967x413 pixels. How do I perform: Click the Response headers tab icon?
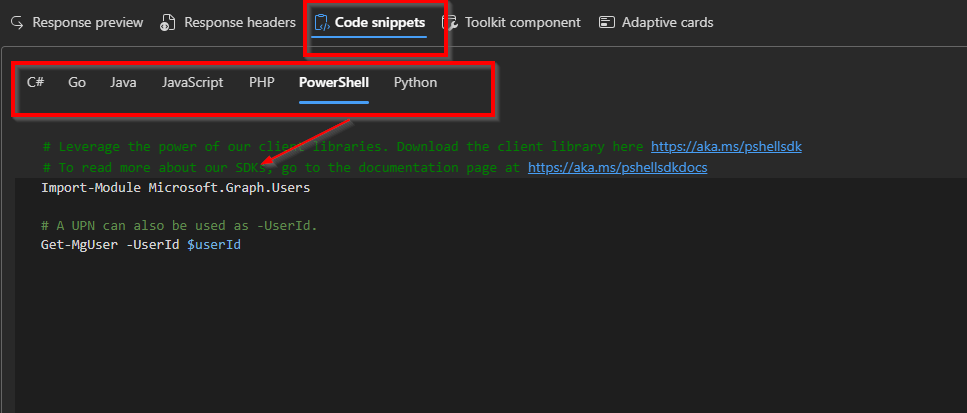click(x=169, y=22)
